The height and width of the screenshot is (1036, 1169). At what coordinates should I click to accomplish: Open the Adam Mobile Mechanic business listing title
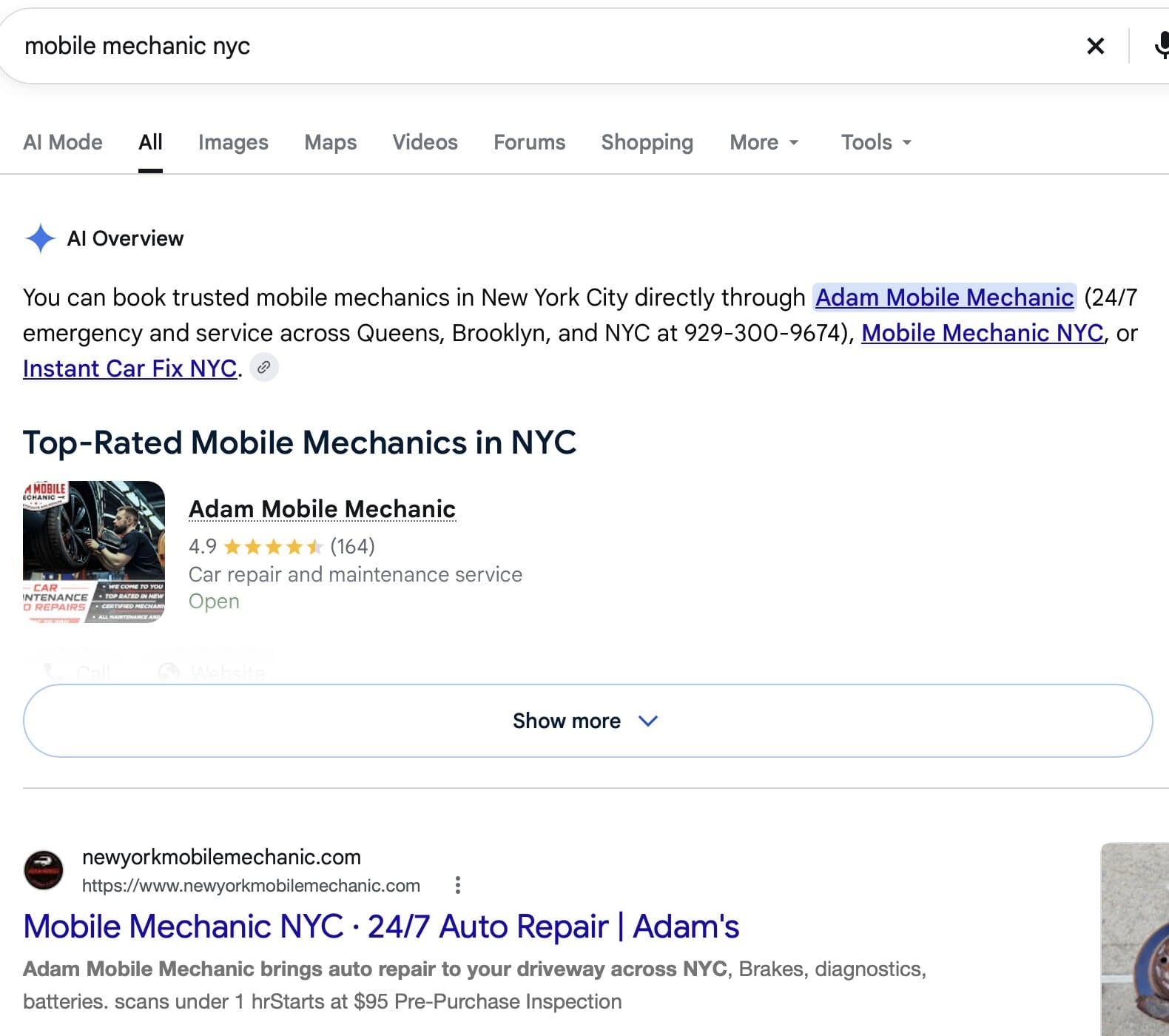322,509
